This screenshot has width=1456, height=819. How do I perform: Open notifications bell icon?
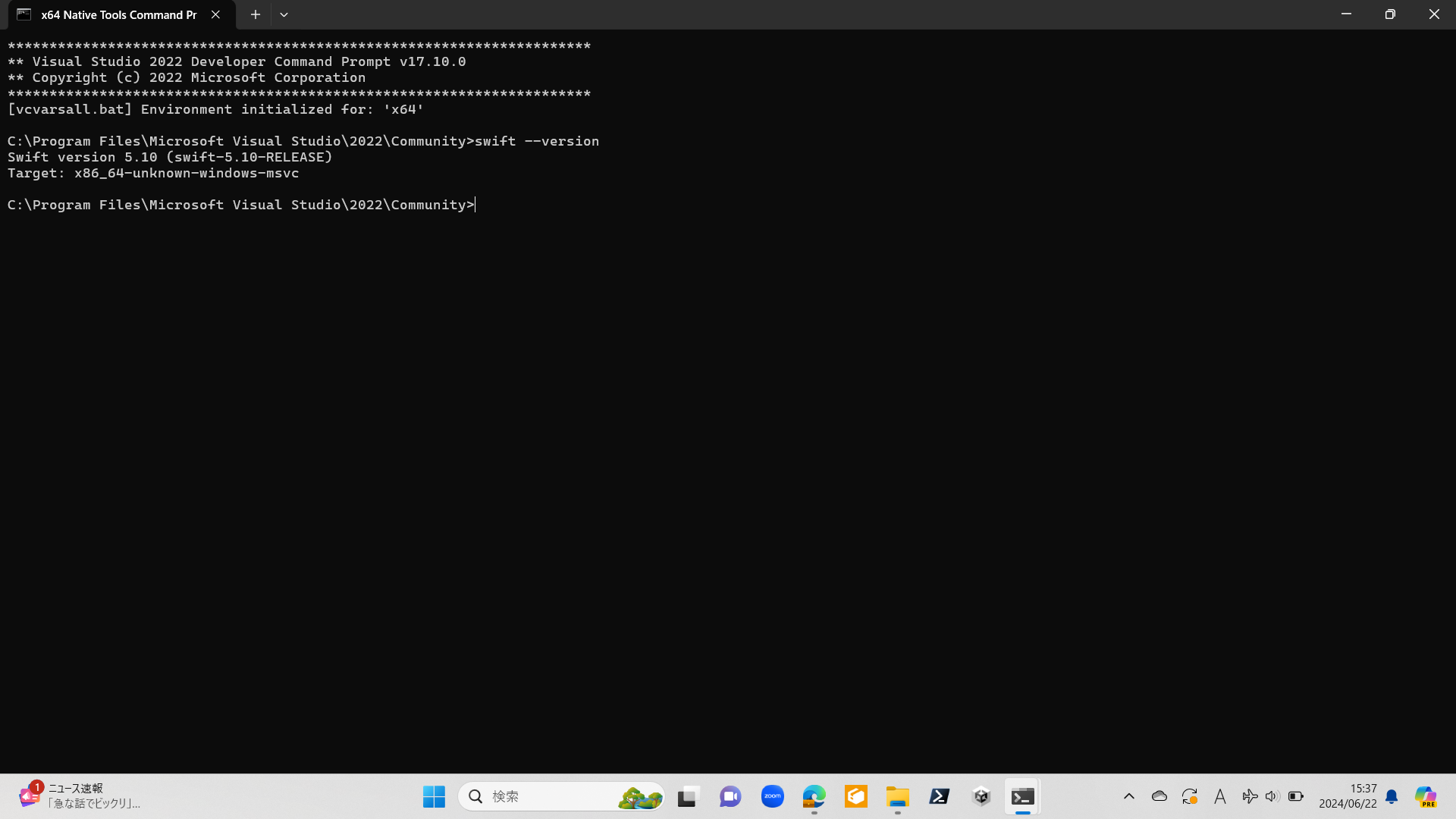pyautogui.click(x=1392, y=796)
